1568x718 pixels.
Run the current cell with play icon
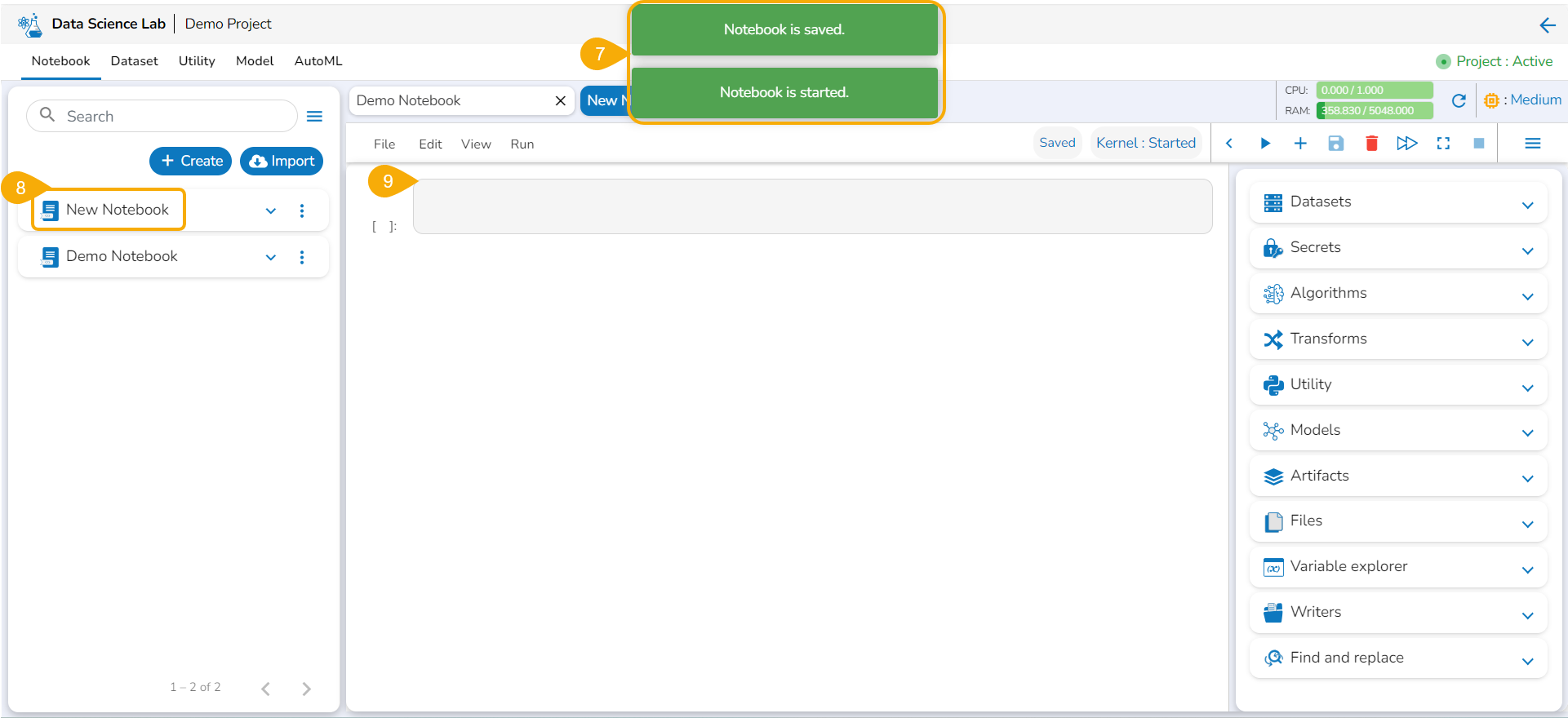pos(1265,144)
